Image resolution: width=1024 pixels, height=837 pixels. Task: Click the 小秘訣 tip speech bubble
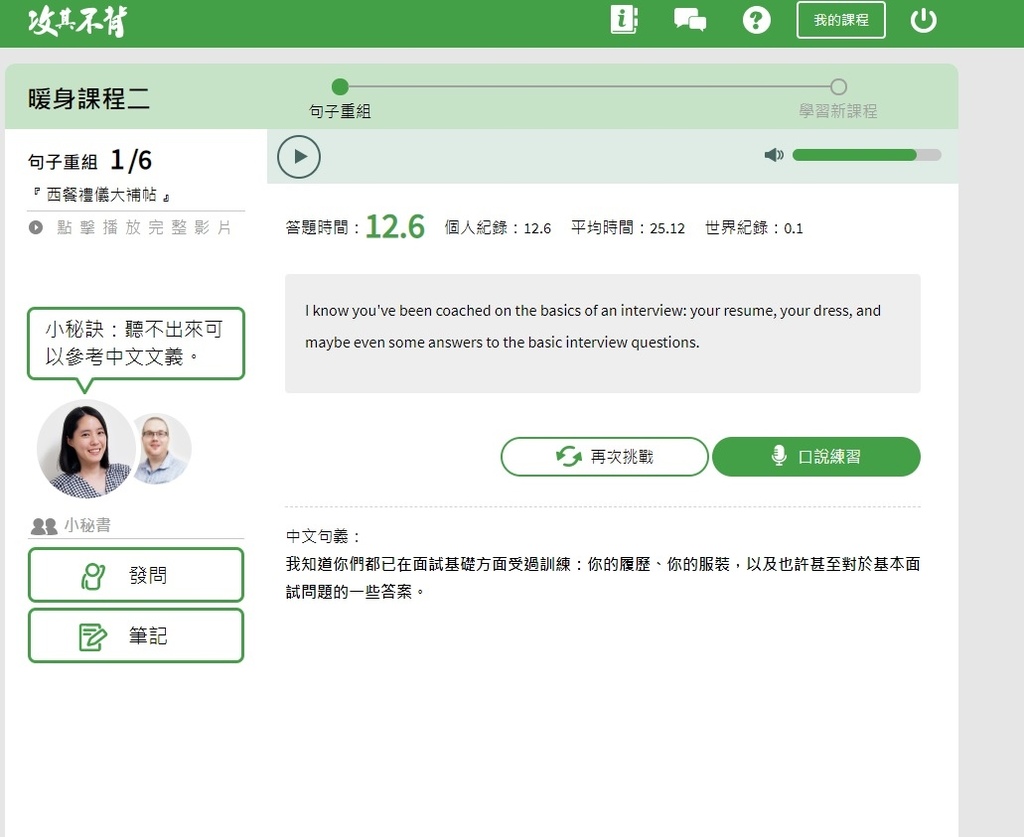pos(136,343)
